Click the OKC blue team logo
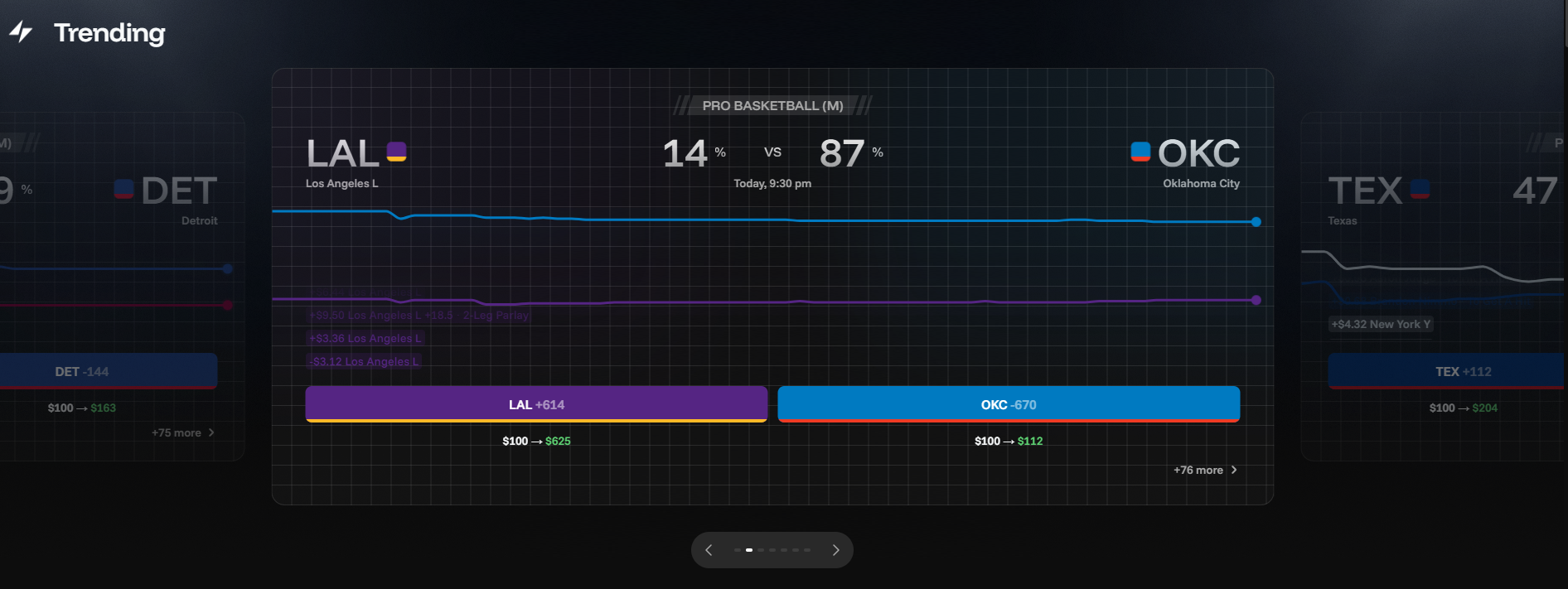 click(x=1140, y=152)
